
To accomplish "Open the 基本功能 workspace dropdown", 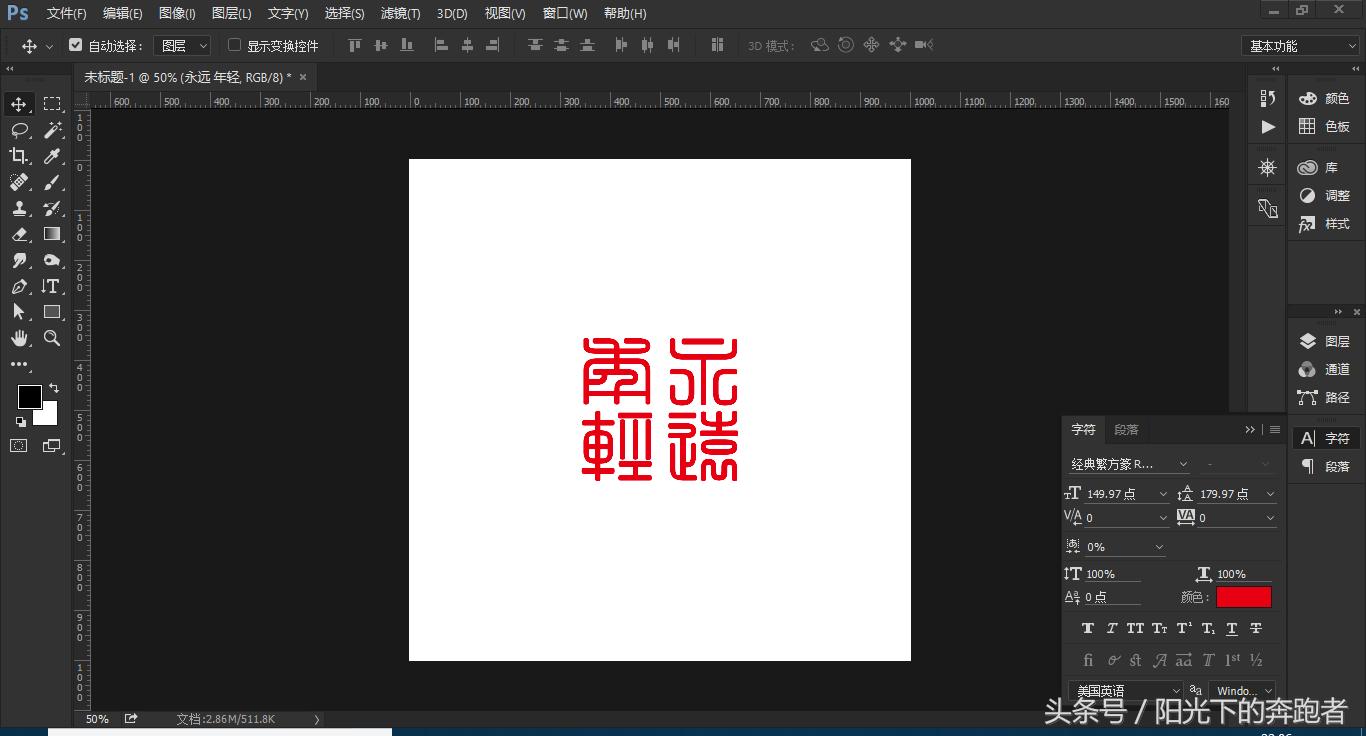I will [1298, 45].
